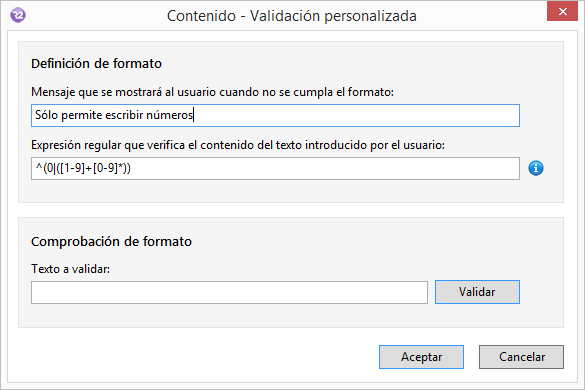Click the 'Sólo permite escribir números' text

click(x=114, y=115)
